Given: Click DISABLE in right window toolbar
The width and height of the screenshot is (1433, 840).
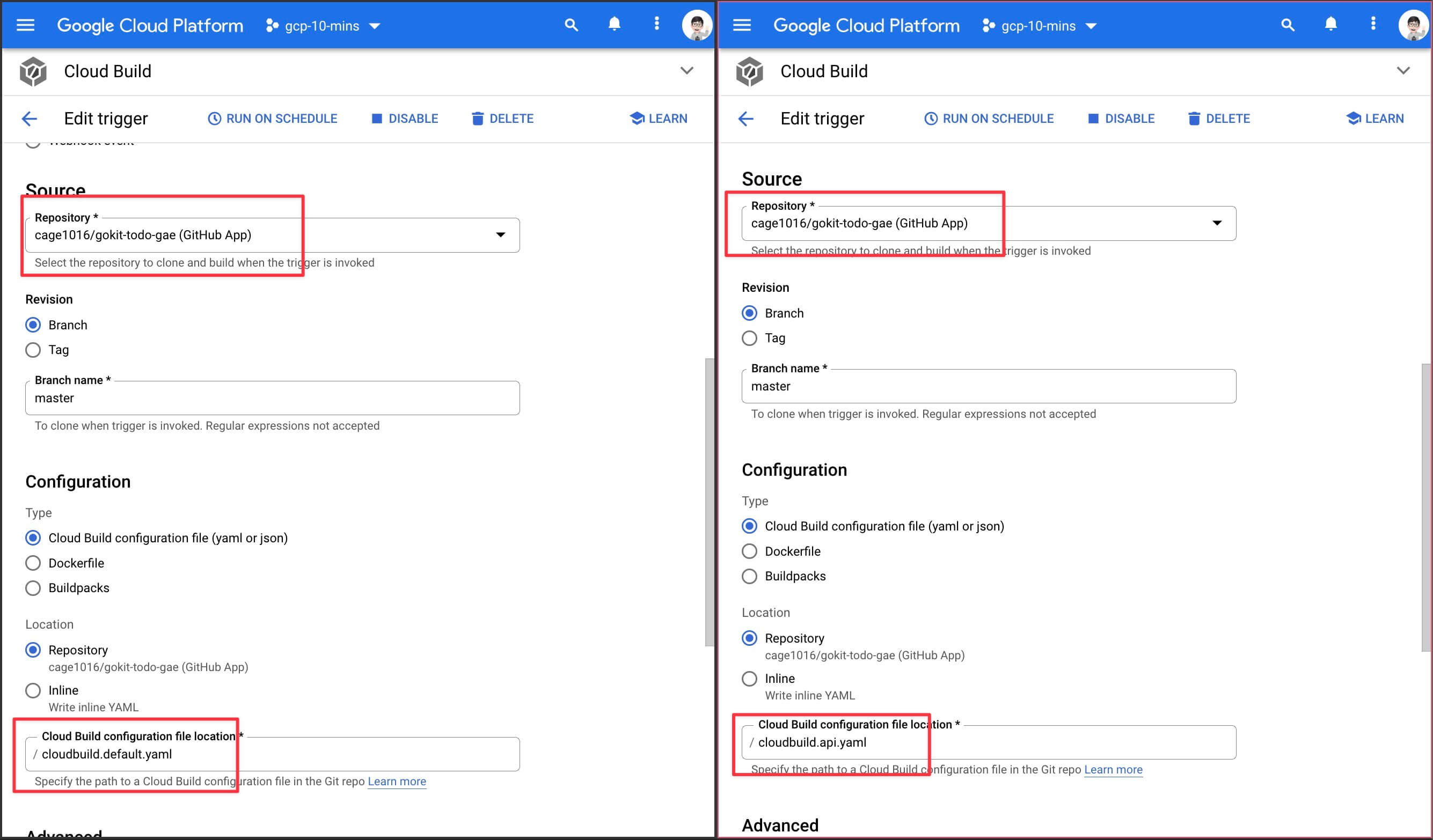Looking at the screenshot, I should (1121, 118).
